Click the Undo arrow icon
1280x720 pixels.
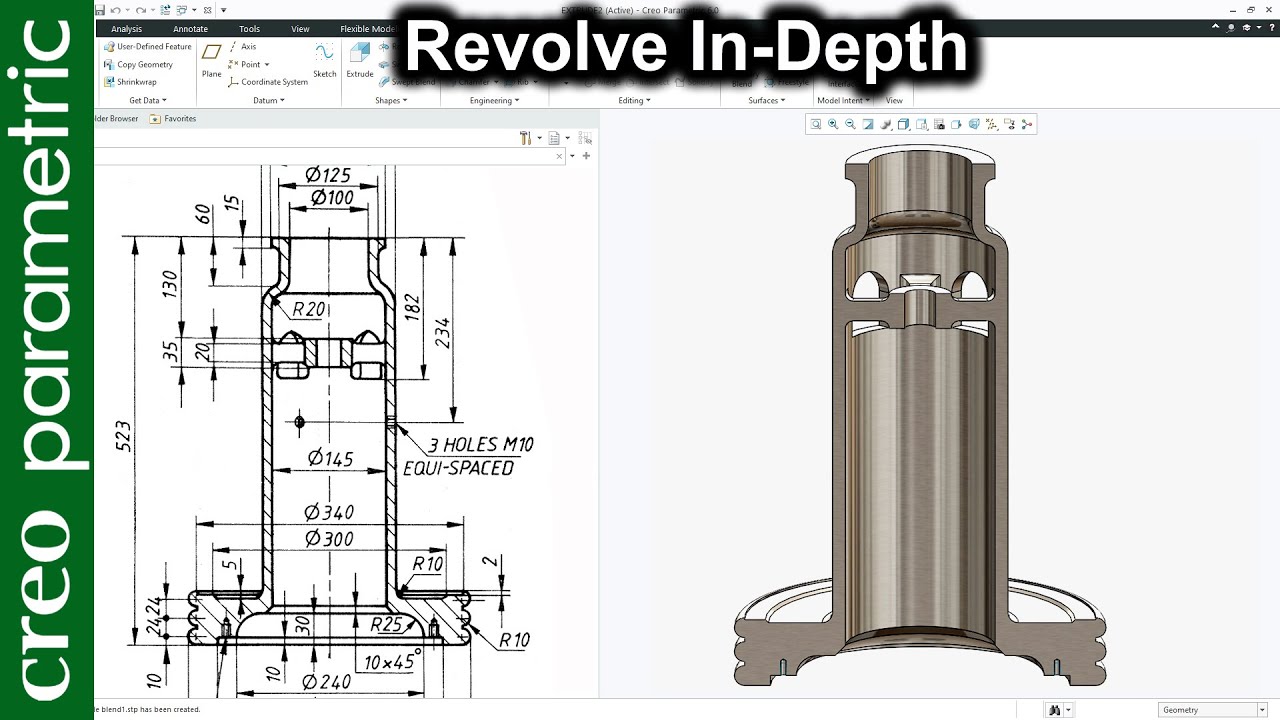click(x=115, y=10)
